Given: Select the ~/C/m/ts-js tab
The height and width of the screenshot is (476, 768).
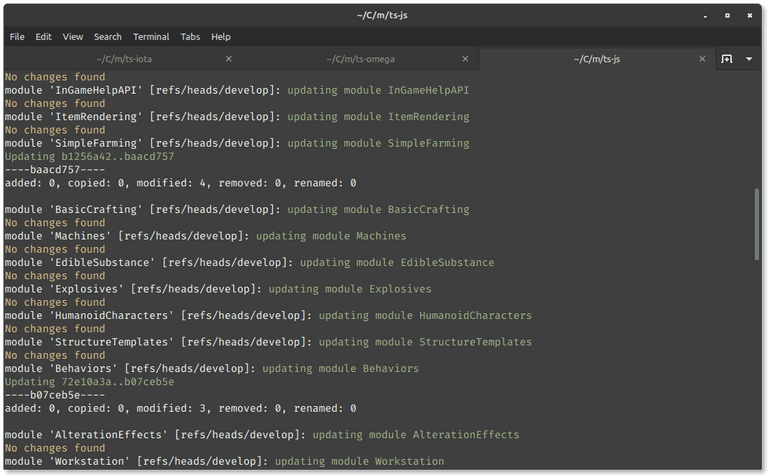Looking at the screenshot, I should pos(597,59).
